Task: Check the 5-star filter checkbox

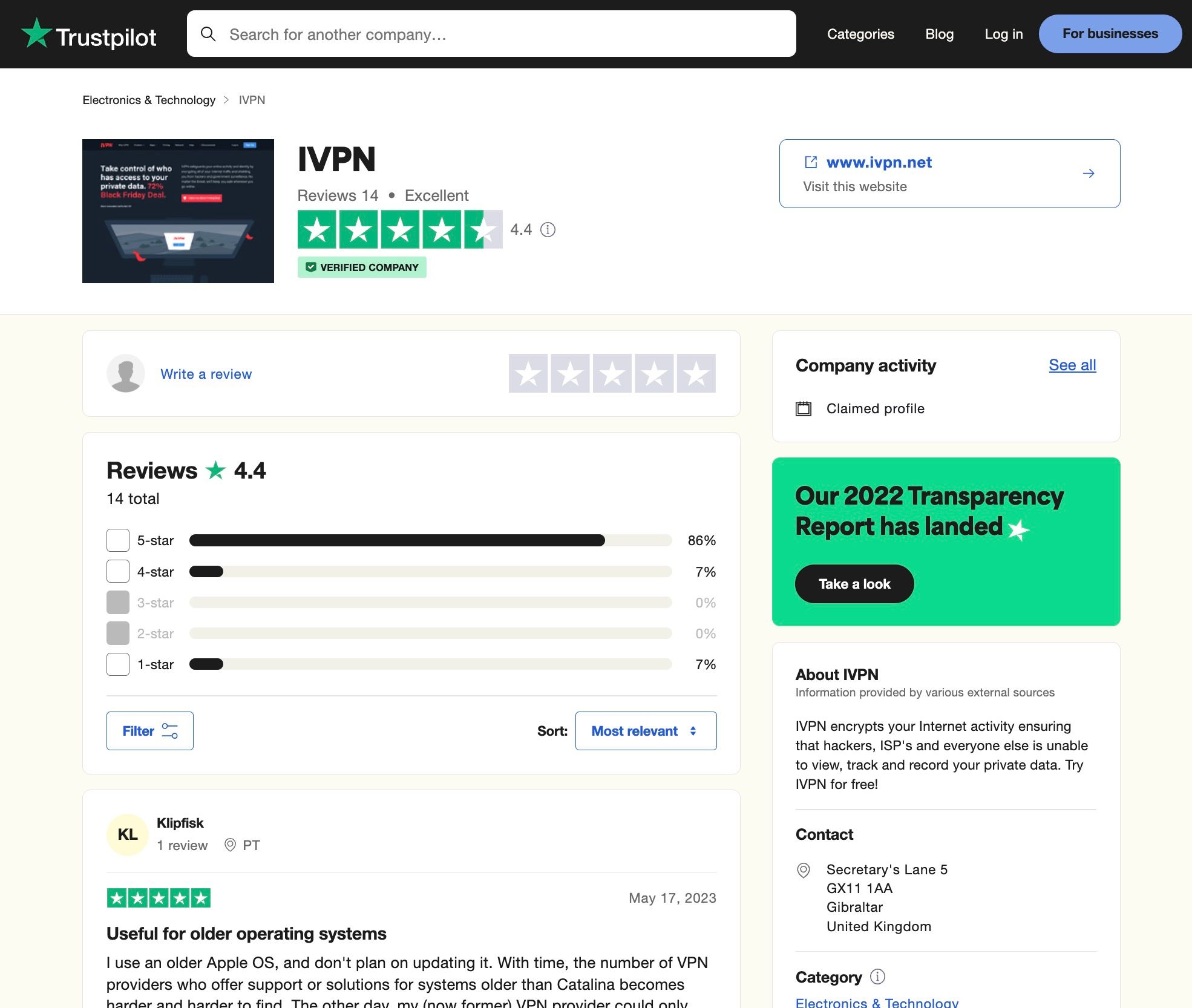Action: pos(118,540)
